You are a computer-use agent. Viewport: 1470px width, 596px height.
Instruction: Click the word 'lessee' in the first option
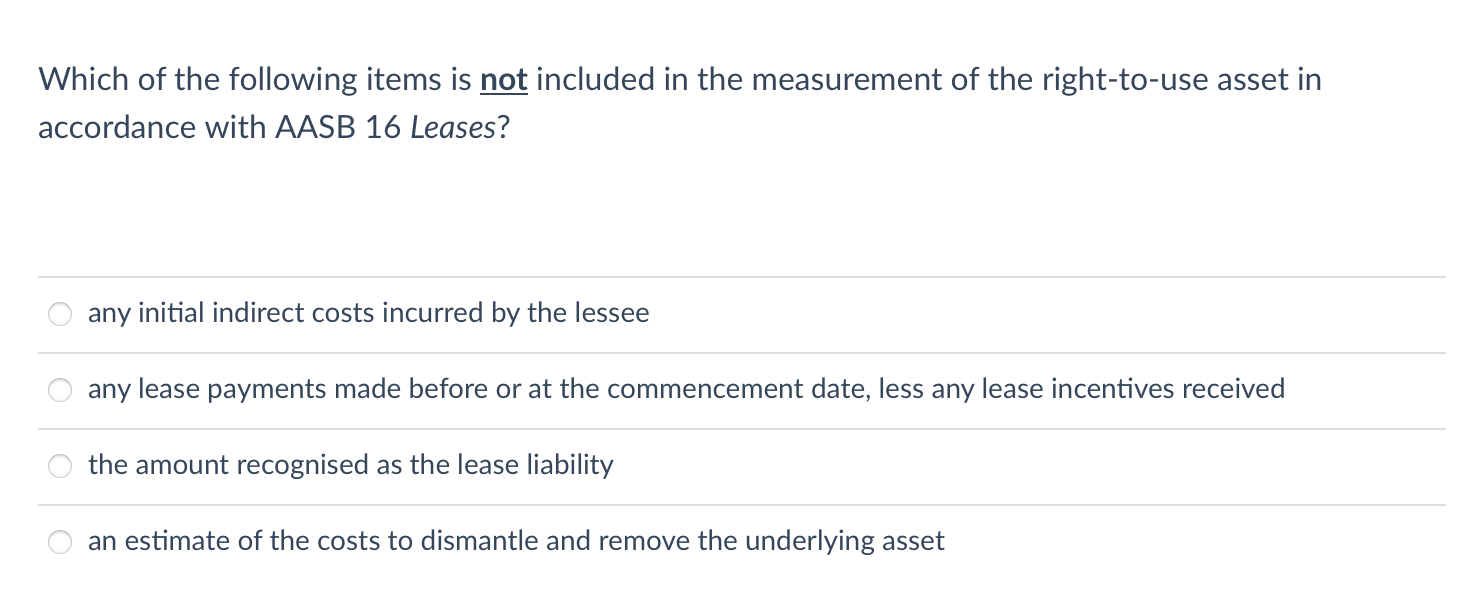(610, 313)
